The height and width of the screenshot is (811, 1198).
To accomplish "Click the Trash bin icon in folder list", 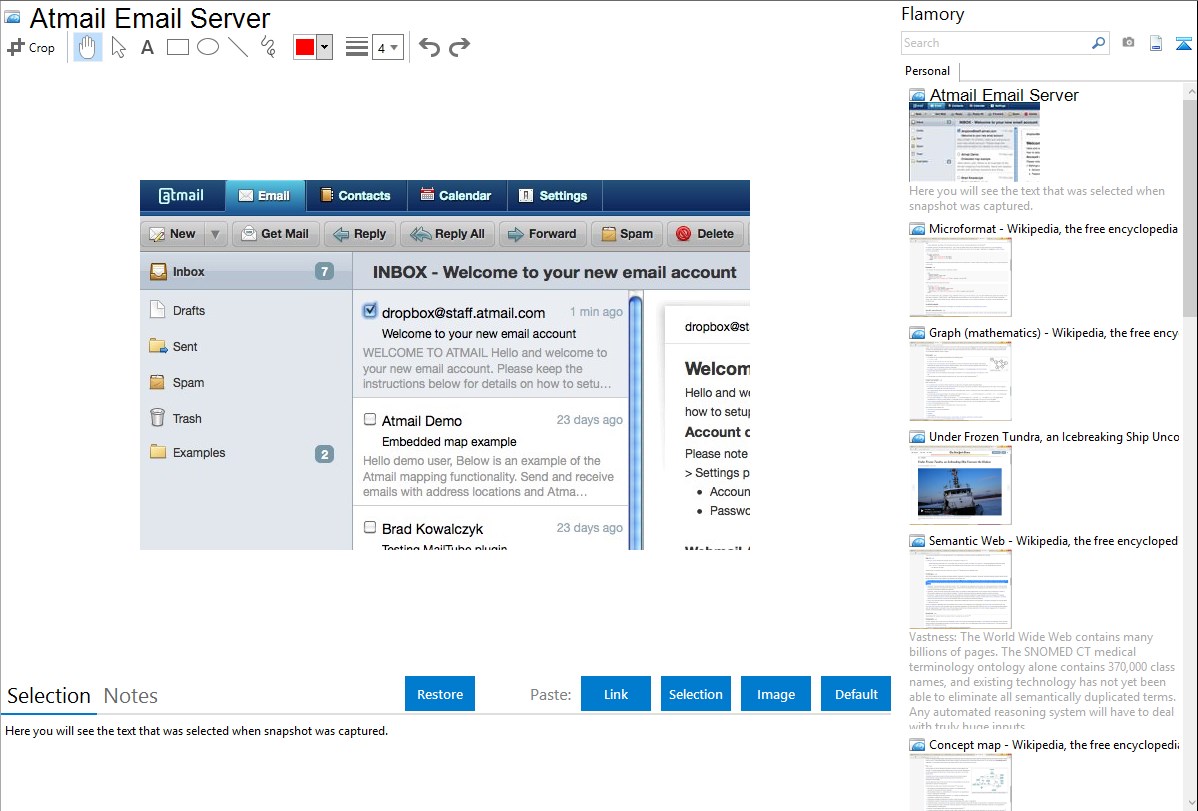I will (x=157, y=417).
